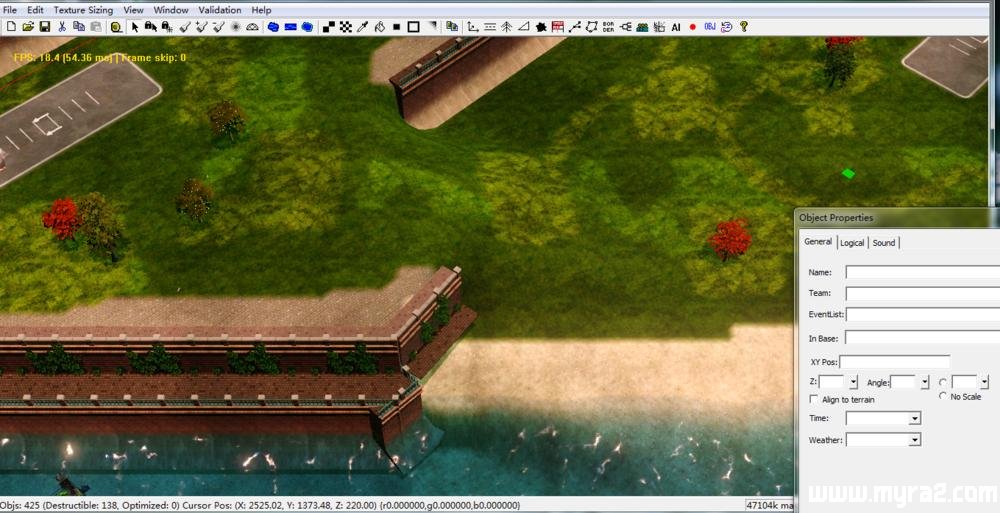Switch to the Sound tab

884,243
